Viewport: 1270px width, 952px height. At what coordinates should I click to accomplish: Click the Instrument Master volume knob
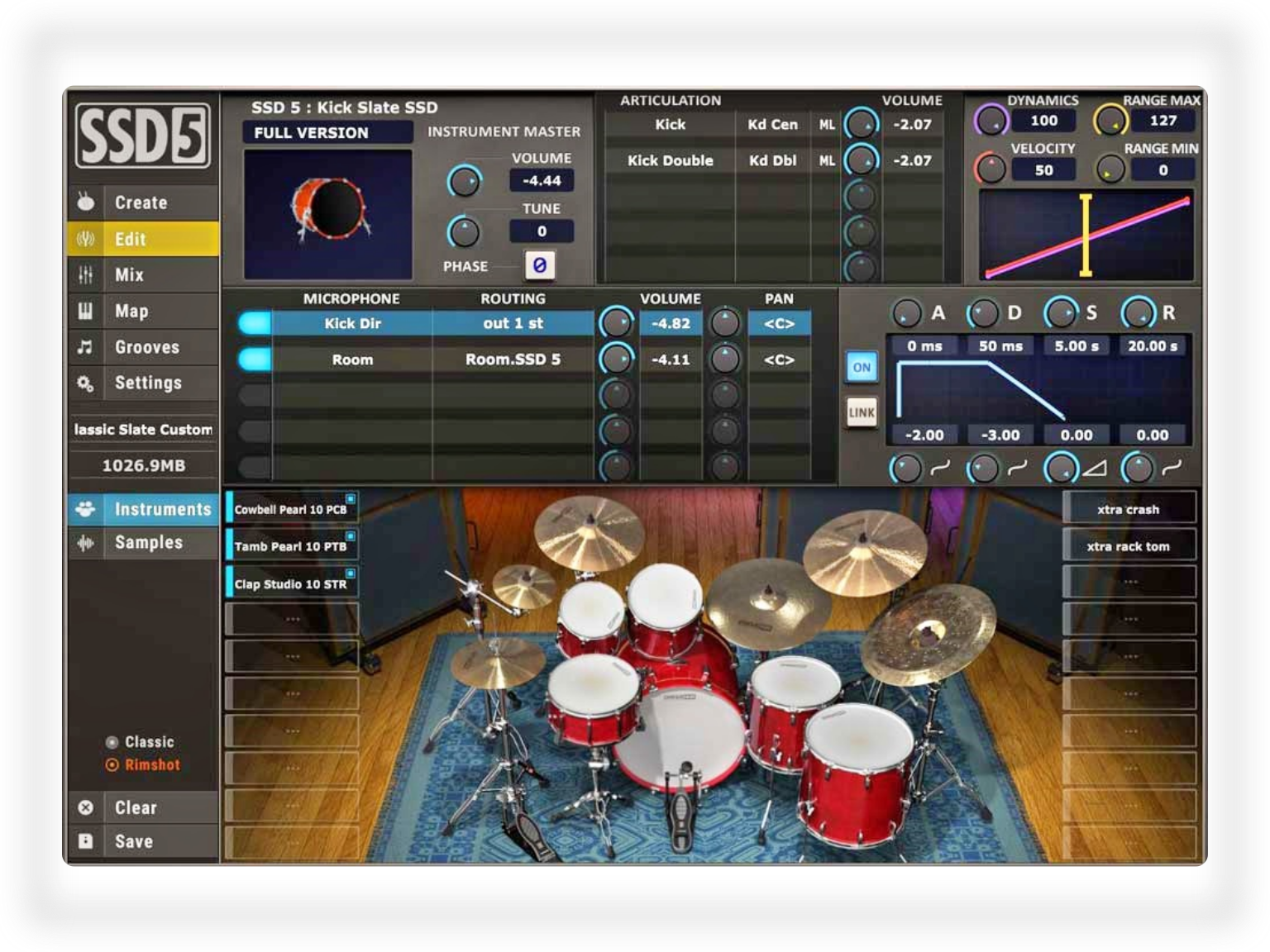pyautogui.click(x=464, y=181)
